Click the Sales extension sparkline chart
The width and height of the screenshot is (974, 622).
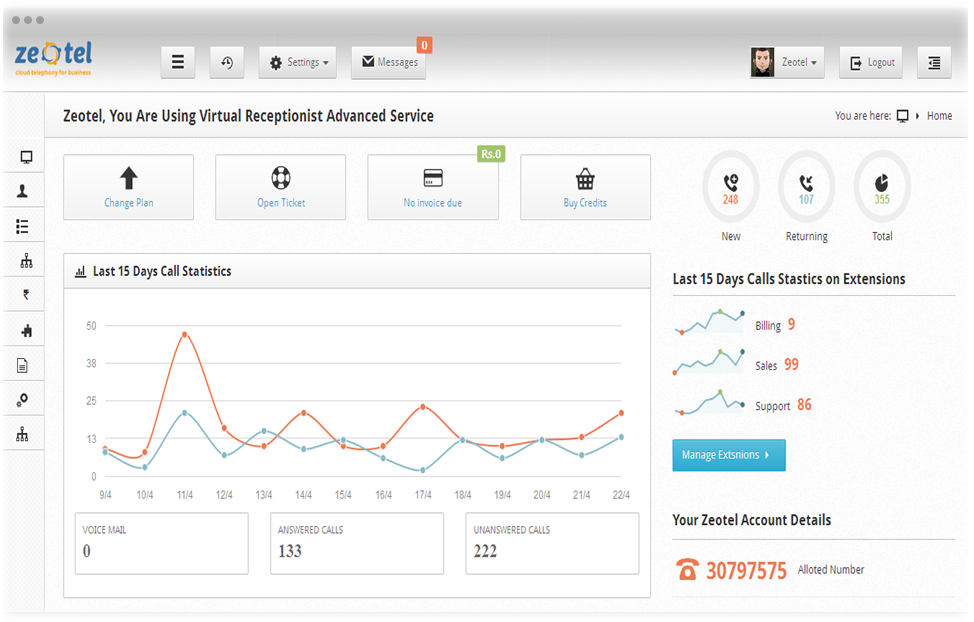click(709, 362)
